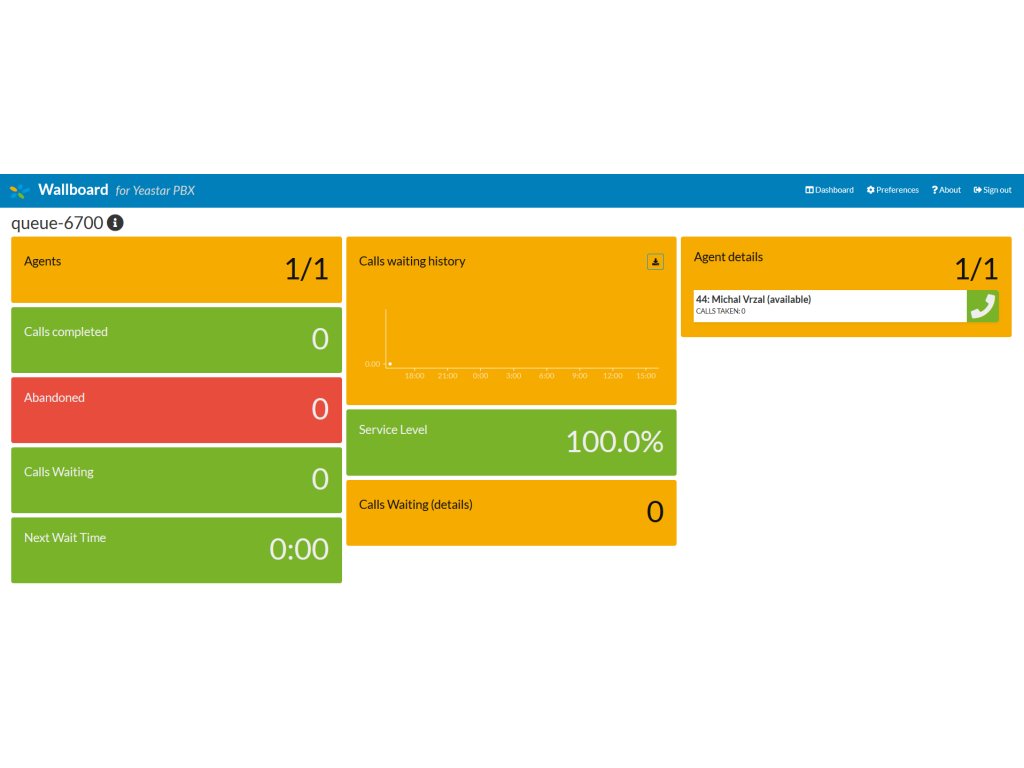Open Preferences in the top navigation
This screenshot has height=768, width=1024.
pyautogui.click(x=893, y=190)
